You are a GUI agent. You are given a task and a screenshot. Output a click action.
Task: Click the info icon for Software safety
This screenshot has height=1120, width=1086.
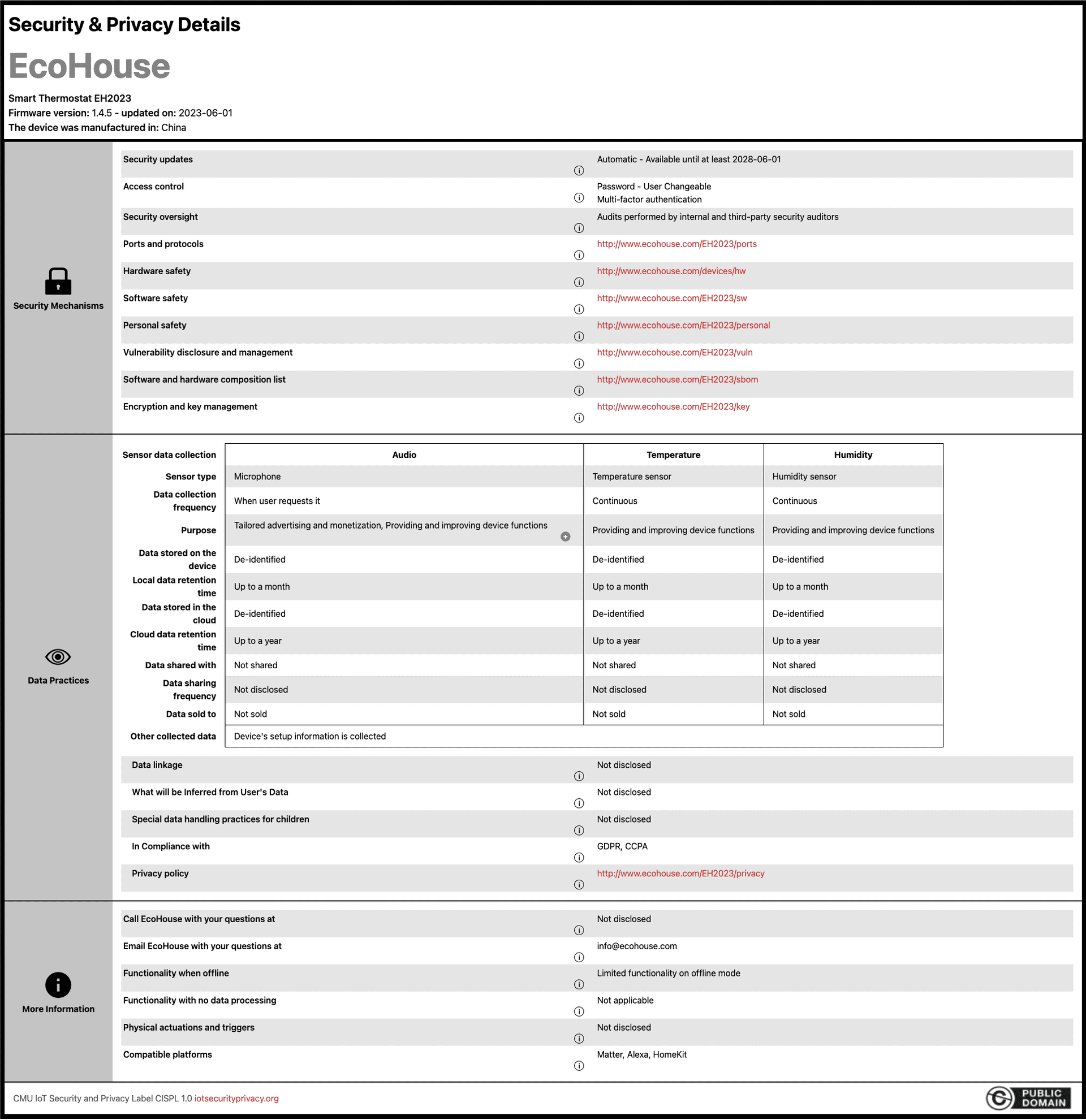click(x=579, y=309)
